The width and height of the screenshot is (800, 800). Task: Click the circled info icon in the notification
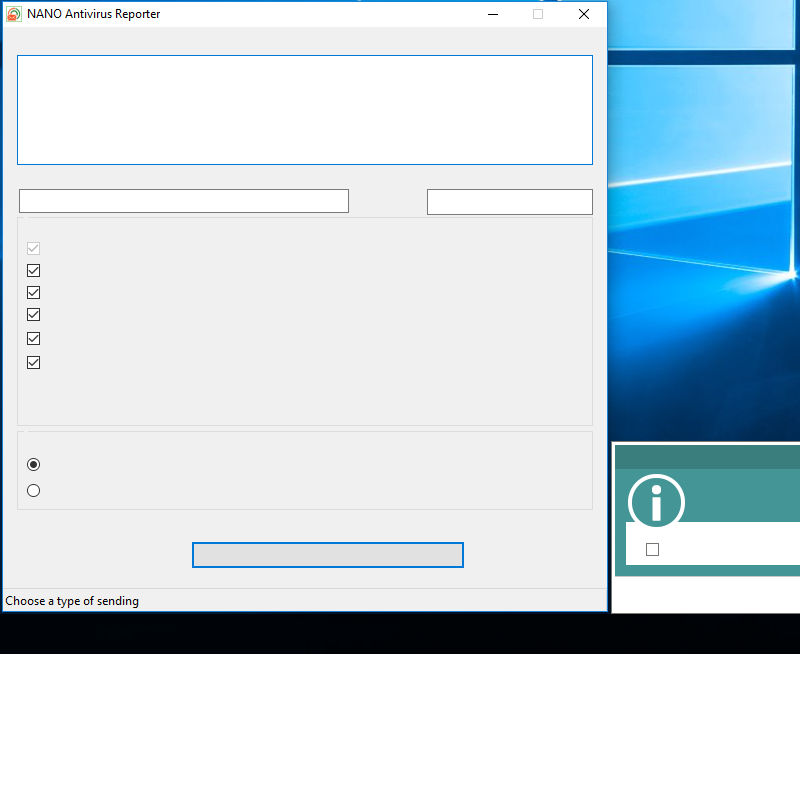point(656,502)
